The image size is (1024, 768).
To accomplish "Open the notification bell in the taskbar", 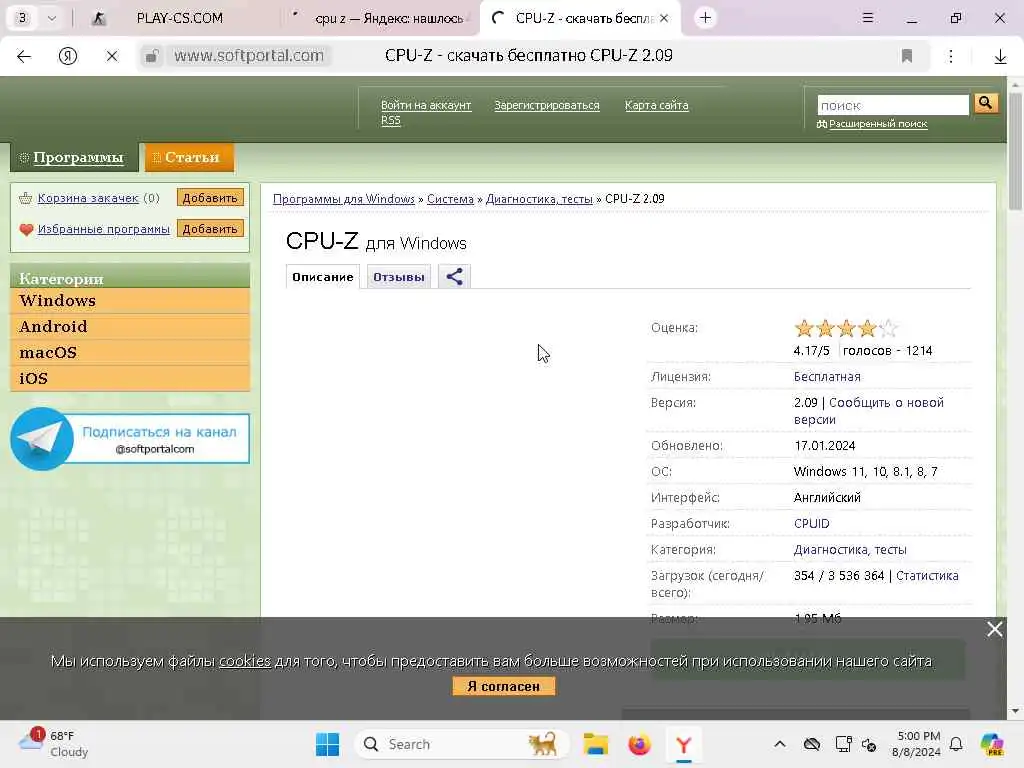I will 956,744.
